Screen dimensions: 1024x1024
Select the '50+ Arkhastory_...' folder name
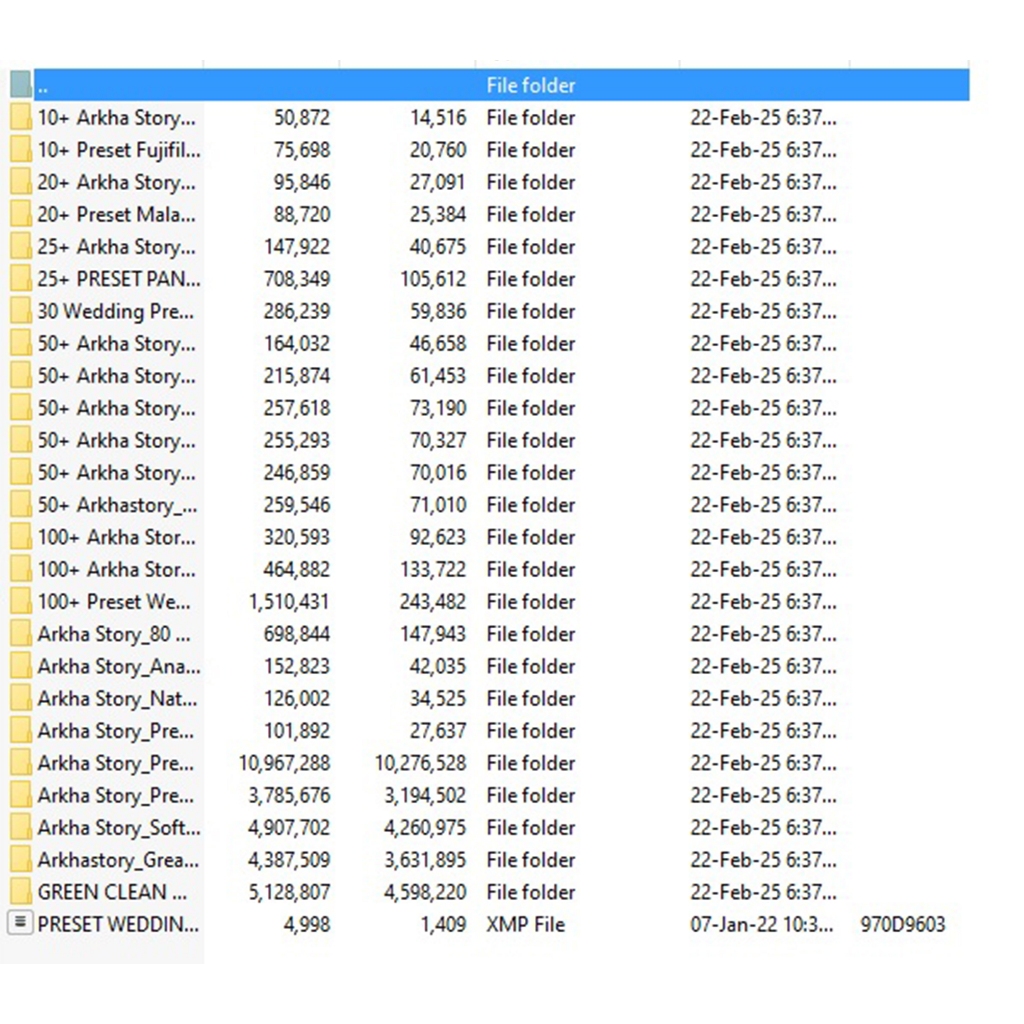click(x=118, y=505)
